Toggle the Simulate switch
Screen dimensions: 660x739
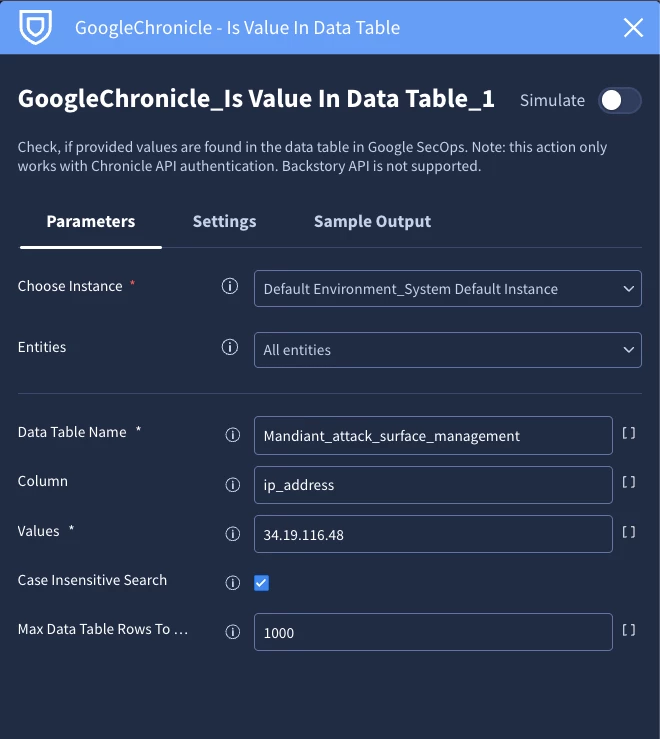(x=619, y=100)
